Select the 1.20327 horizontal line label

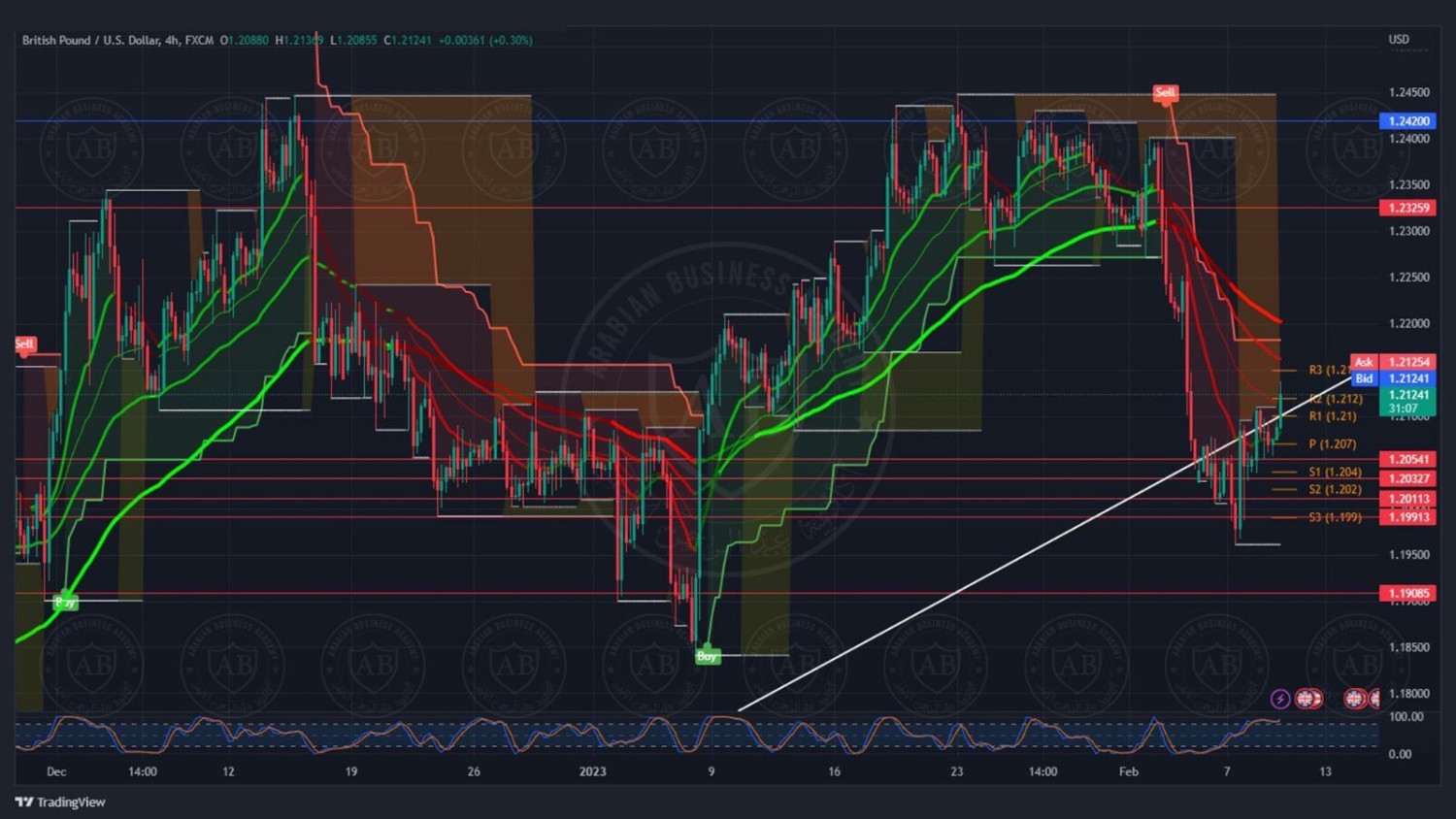pos(1407,478)
